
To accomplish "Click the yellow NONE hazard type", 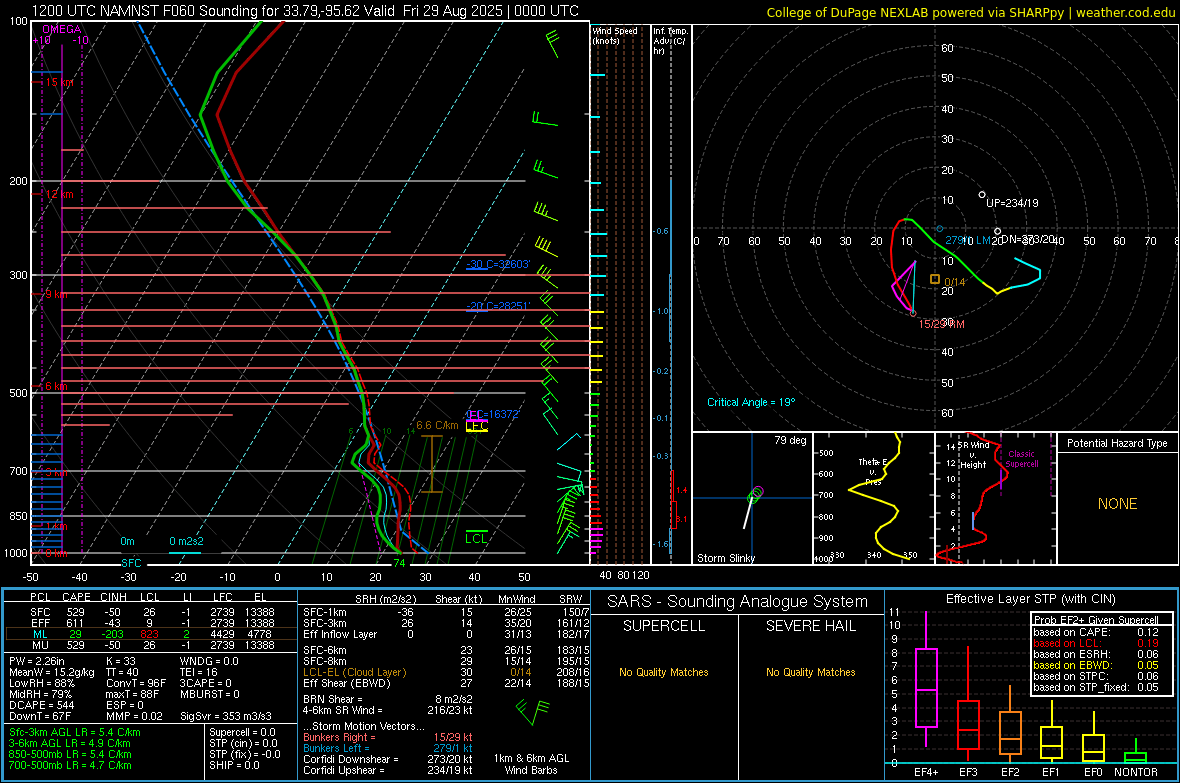I will point(1118,504).
